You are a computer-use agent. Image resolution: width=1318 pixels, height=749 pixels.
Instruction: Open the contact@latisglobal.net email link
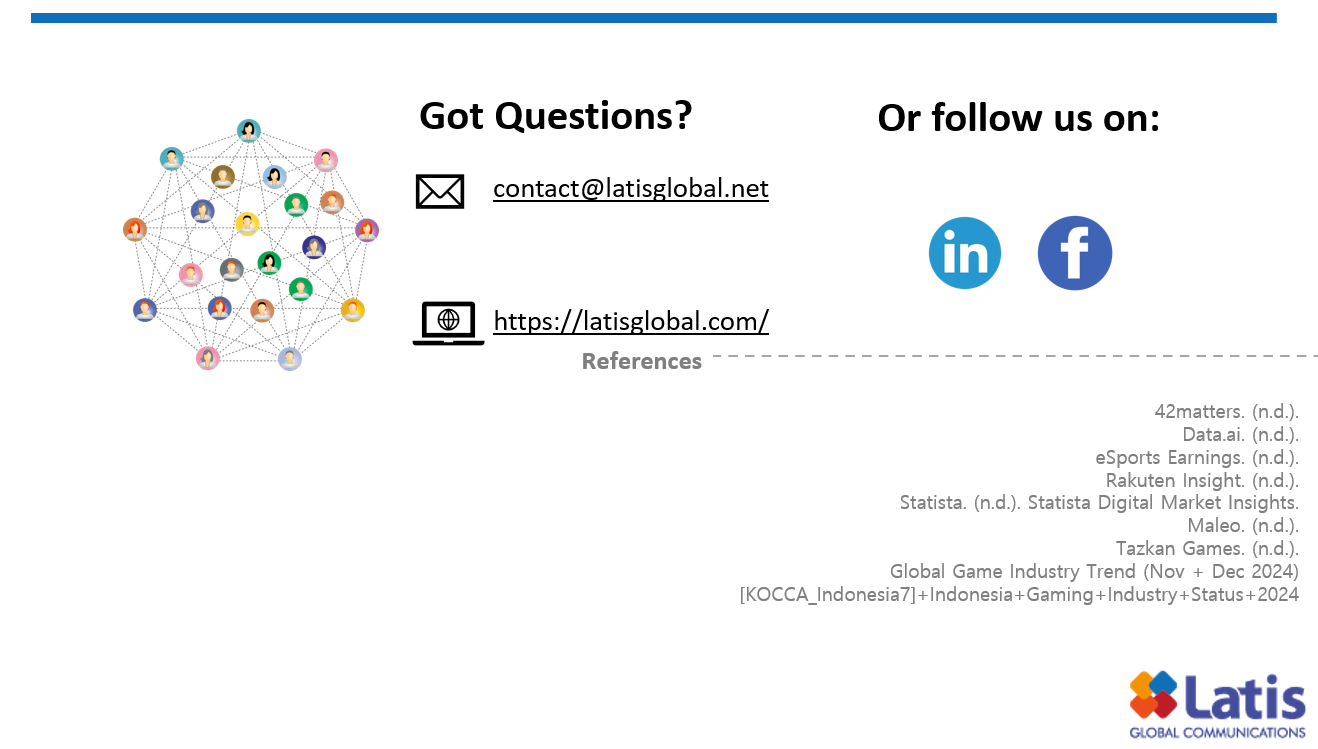tap(631, 188)
